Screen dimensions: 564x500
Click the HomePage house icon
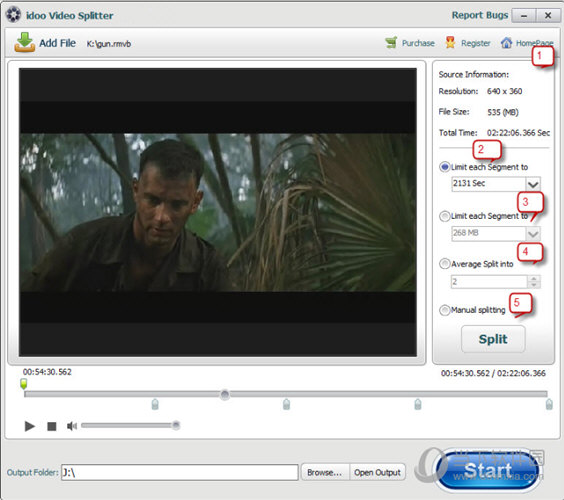[x=506, y=43]
